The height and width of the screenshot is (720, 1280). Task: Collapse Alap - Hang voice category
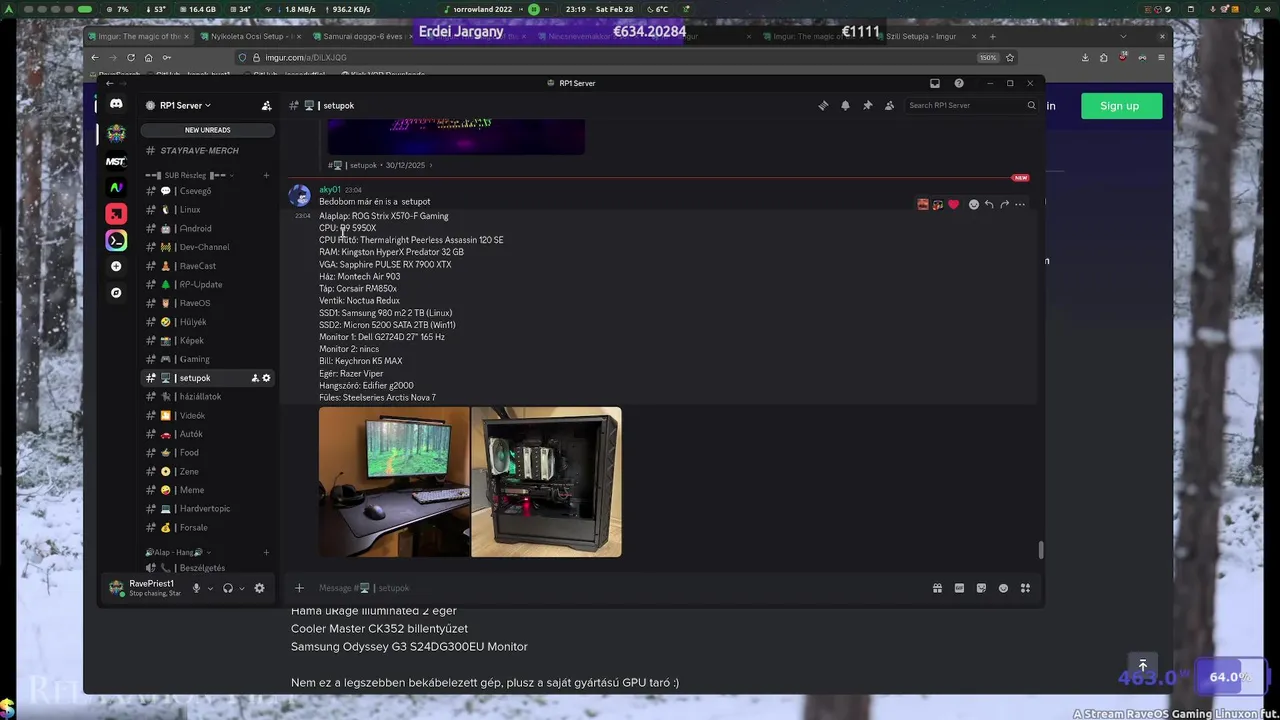coord(179,552)
